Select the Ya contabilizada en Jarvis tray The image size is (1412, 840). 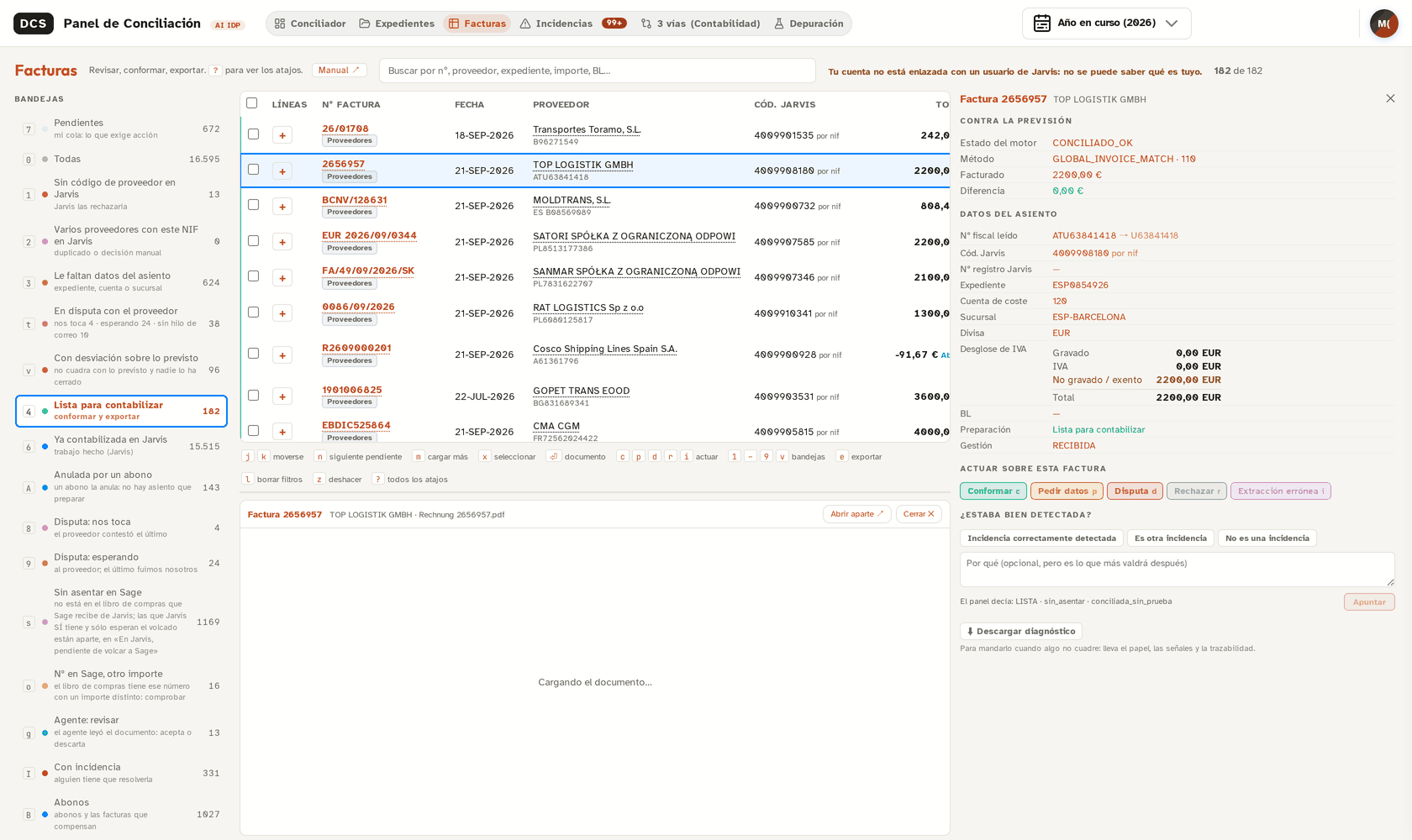pyautogui.click(x=121, y=446)
